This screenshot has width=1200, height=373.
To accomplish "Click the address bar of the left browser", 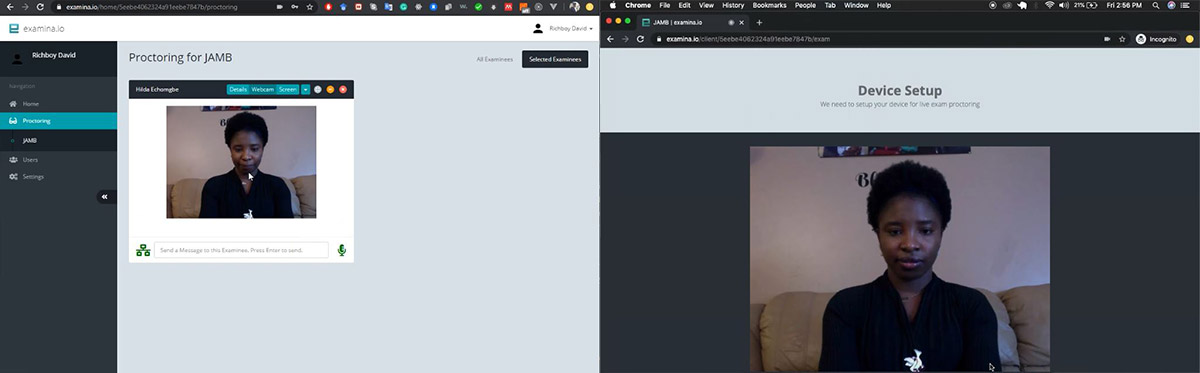I will 185,7.
